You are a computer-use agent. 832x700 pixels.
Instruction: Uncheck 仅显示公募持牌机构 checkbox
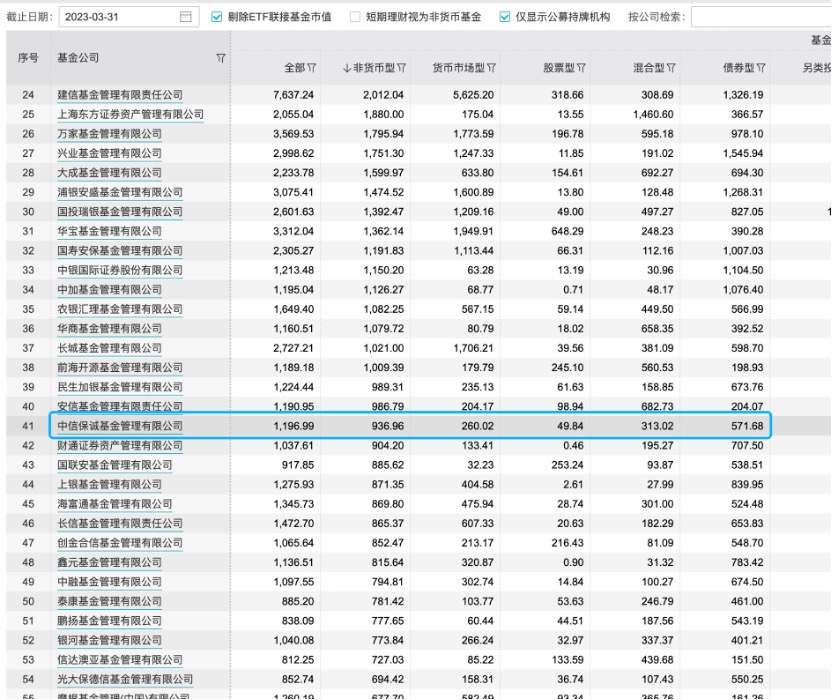pyautogui.click(x=505, y=17)
